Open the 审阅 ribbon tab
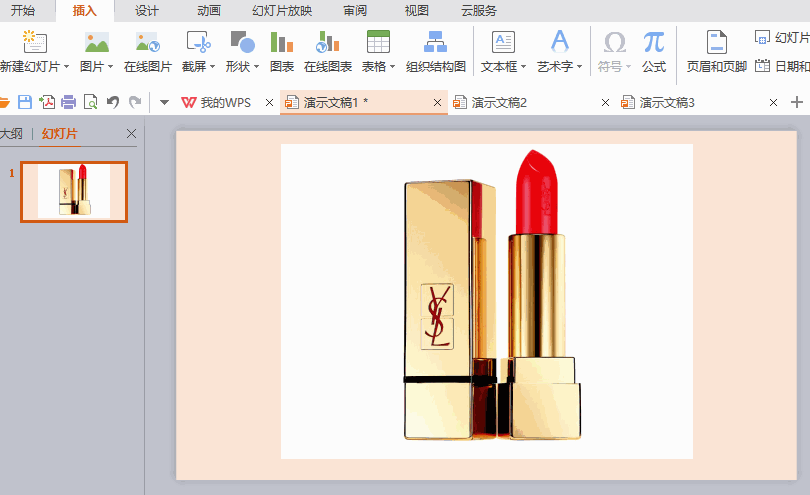 click(355, 10)
